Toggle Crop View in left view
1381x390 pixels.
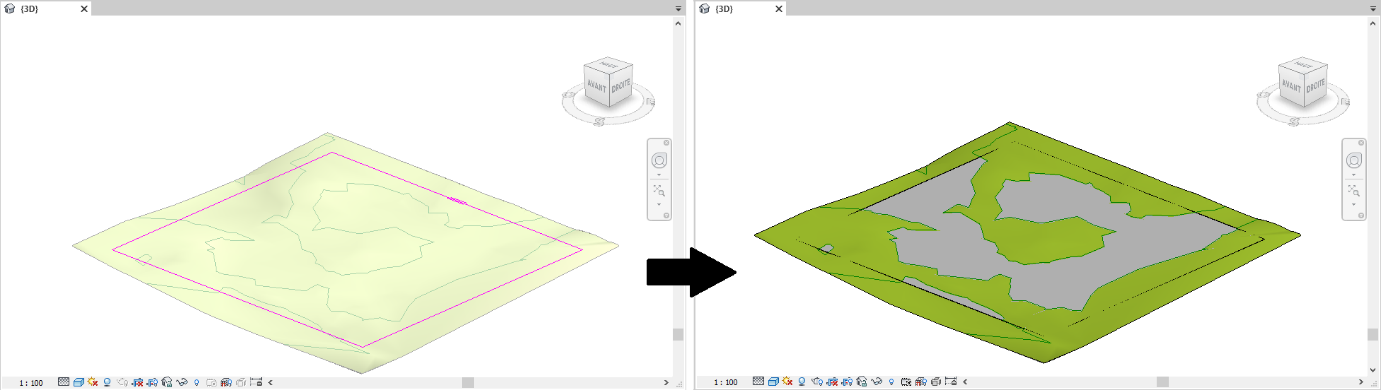[x=137, y=382]
